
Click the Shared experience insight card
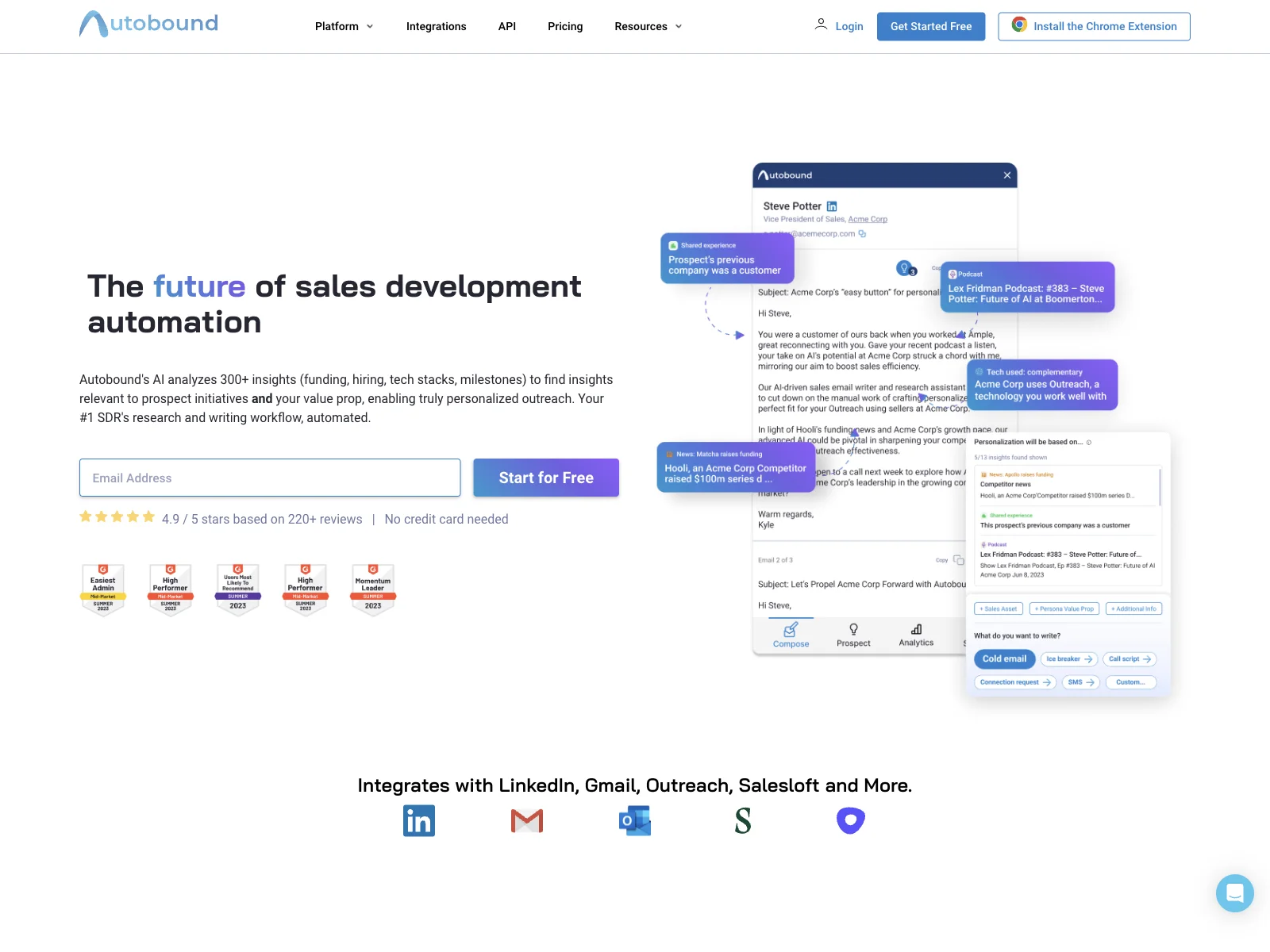click(727, 258)
